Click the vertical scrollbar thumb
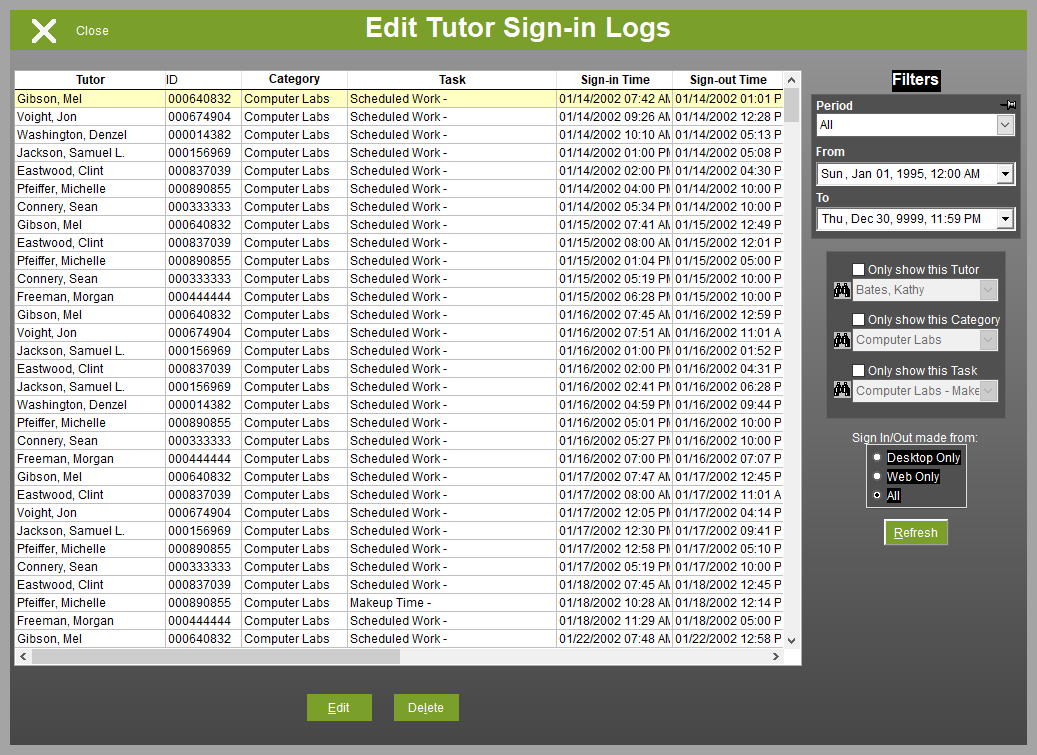1037x755 pixels. pyautogui.click(x=792, y=105)
